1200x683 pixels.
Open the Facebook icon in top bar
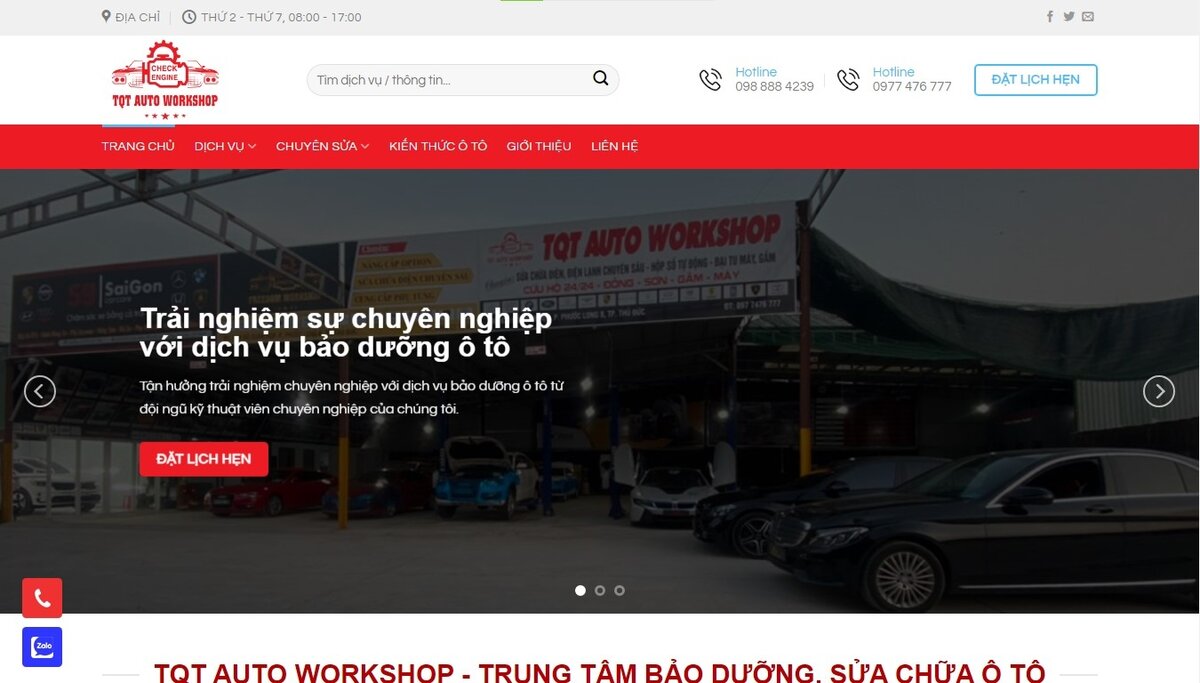(1050, 17)
